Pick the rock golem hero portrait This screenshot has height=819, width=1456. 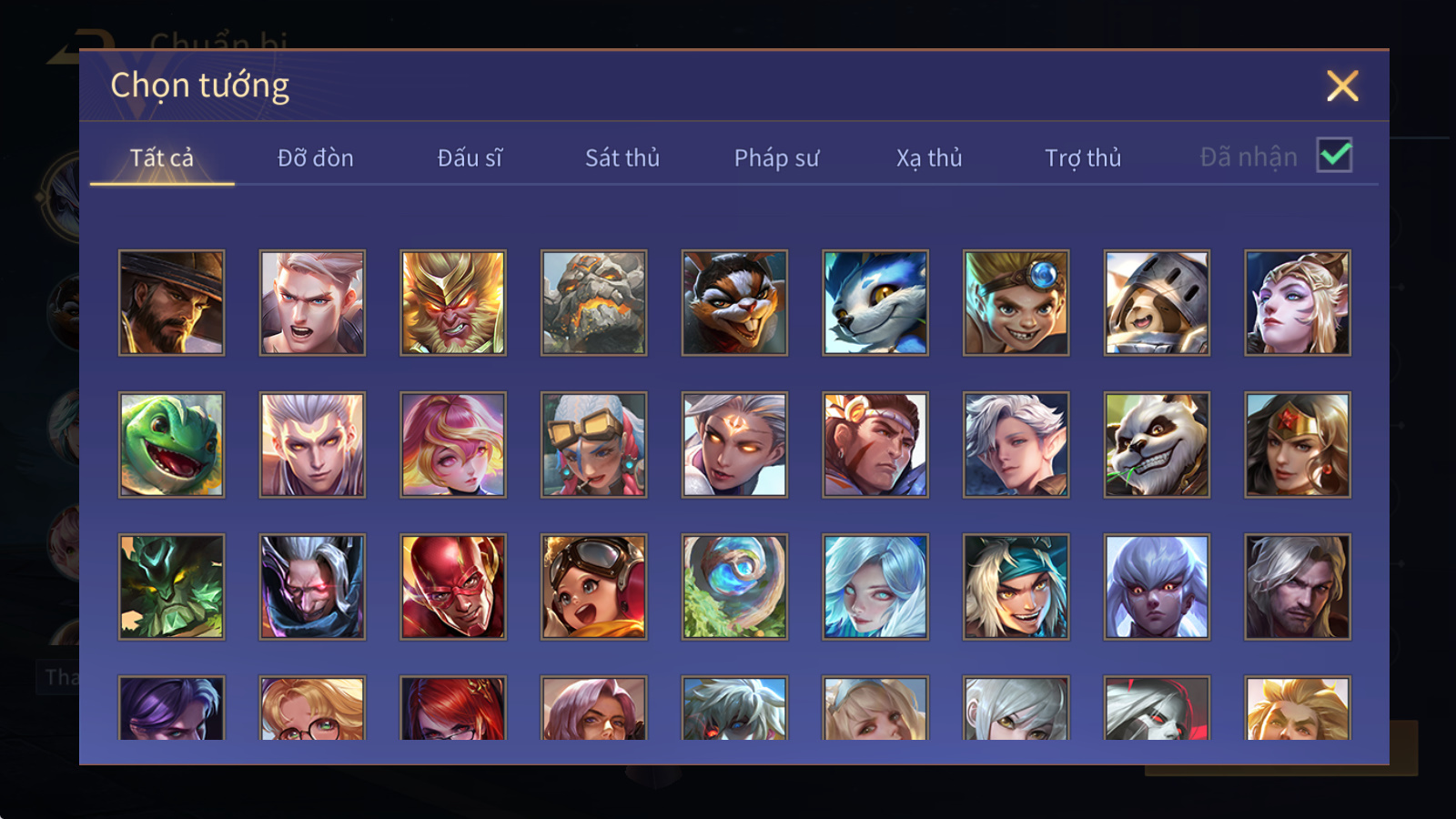click(593, 303)
